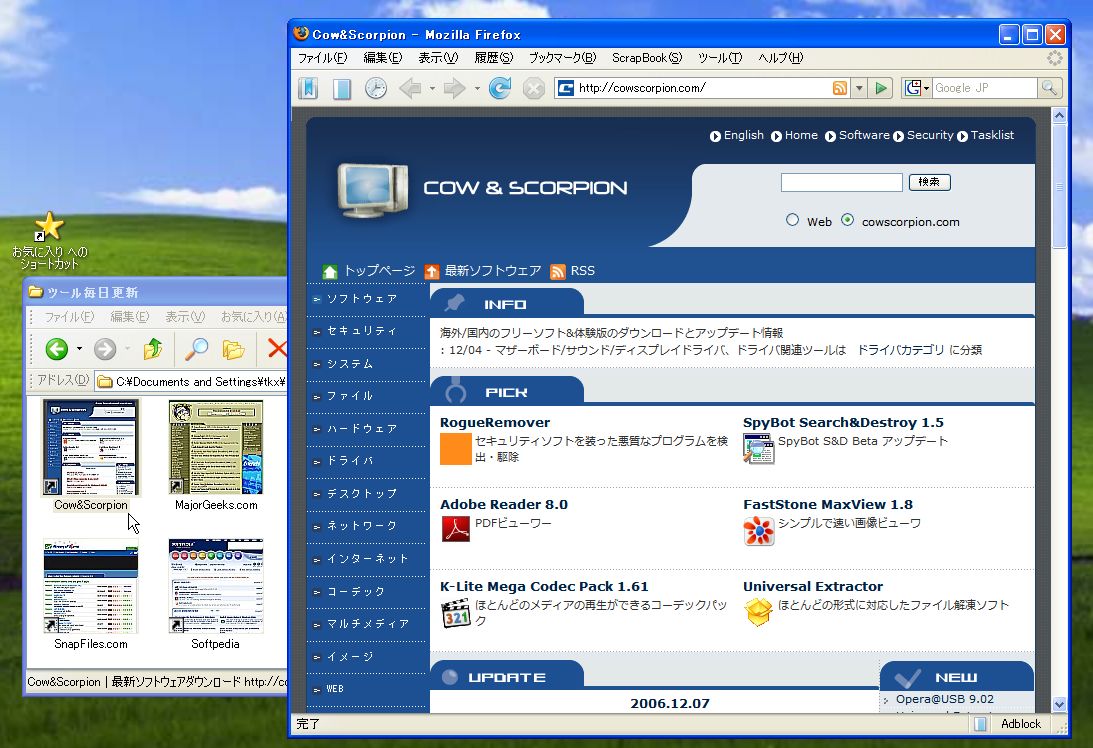Click the orange RSS icon in page navigation
The width and height of the screenshot is (1093, 748).
(558, 271)
